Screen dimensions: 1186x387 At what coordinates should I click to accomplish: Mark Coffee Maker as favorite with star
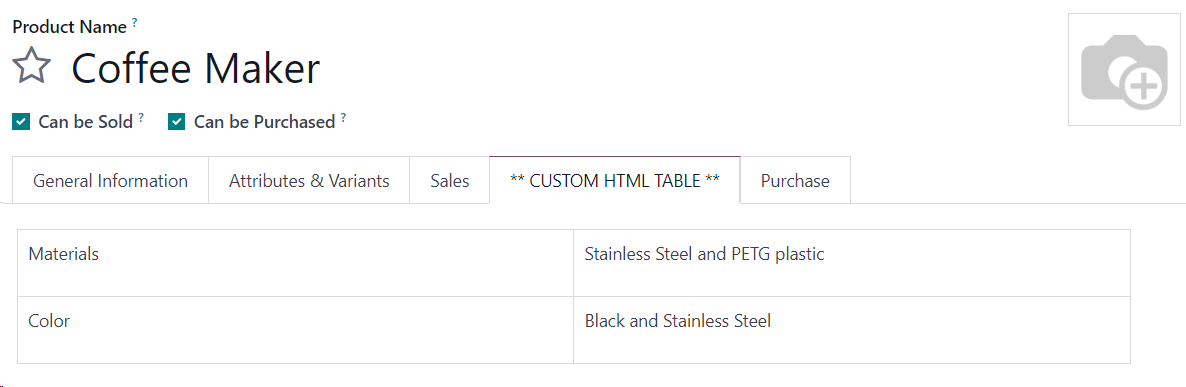click(x=32, y=67)
